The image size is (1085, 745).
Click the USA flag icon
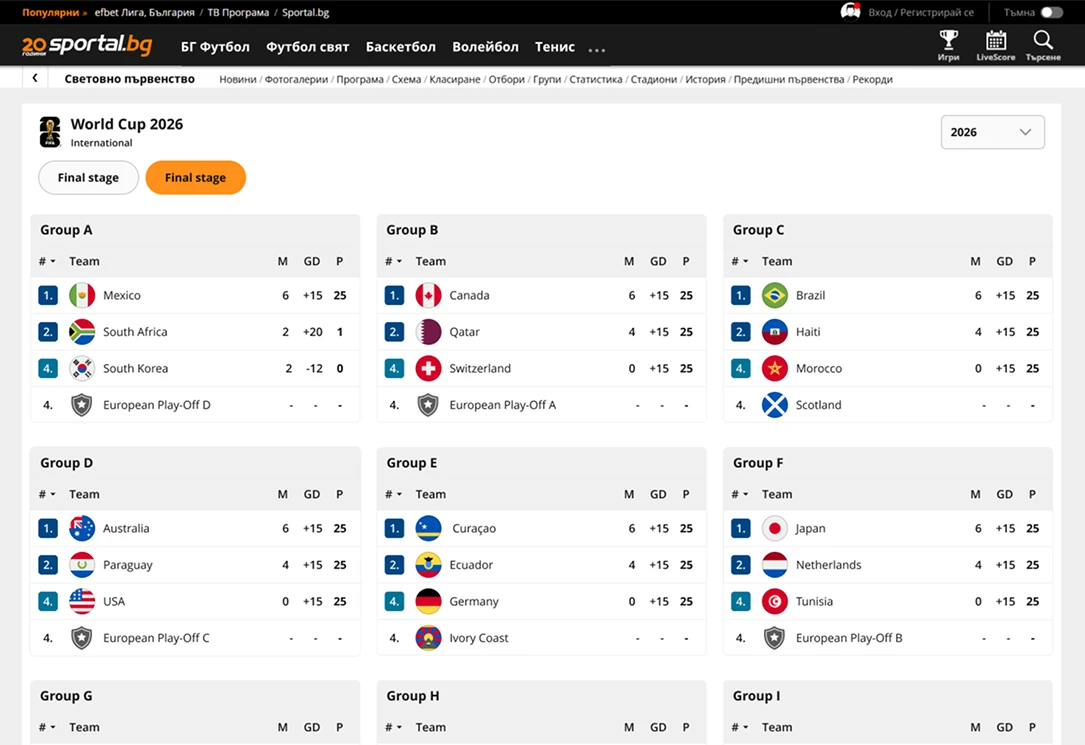point(82,602)
